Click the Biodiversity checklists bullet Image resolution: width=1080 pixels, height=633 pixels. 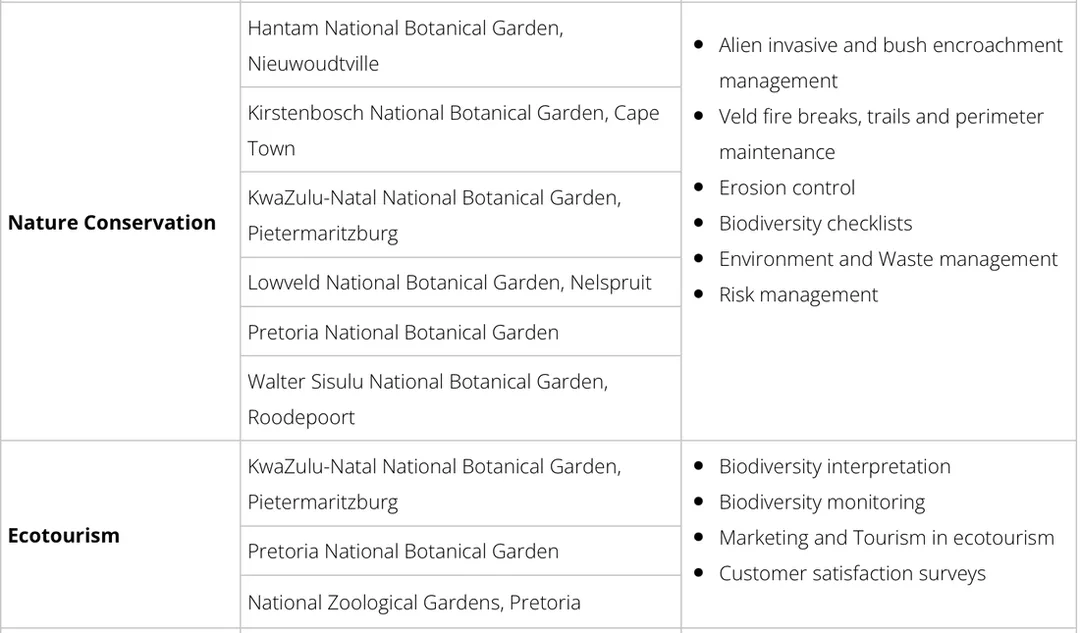pos(815,223)
